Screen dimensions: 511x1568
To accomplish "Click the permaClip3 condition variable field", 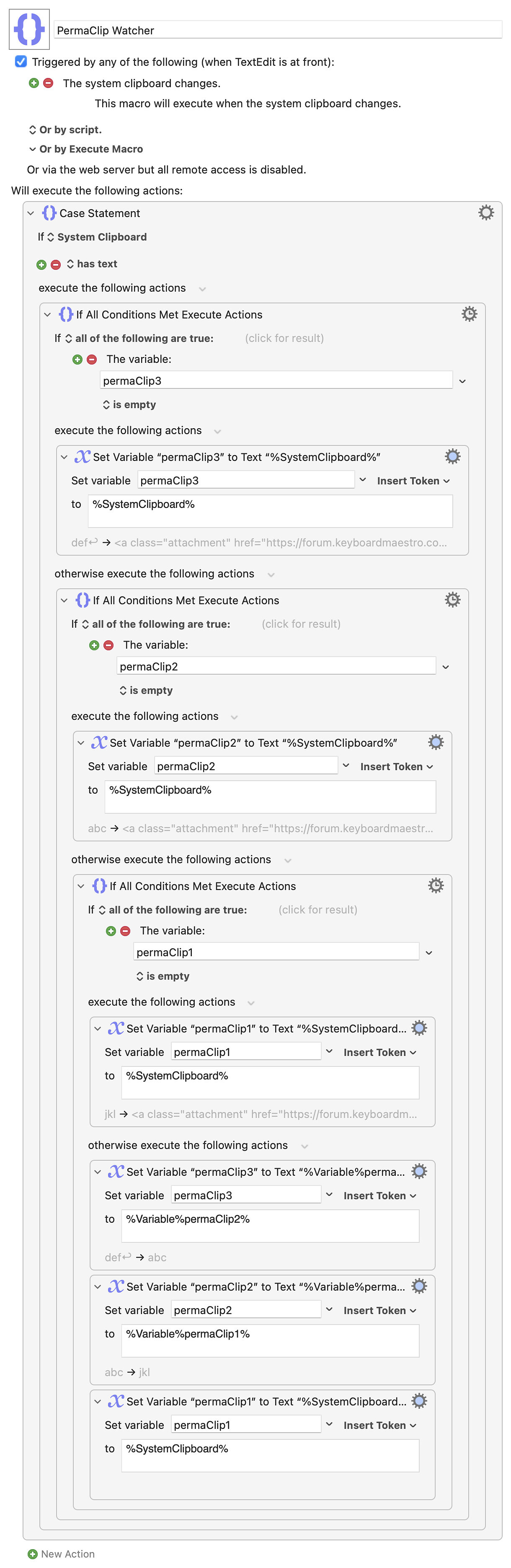I will click(276, 380).
